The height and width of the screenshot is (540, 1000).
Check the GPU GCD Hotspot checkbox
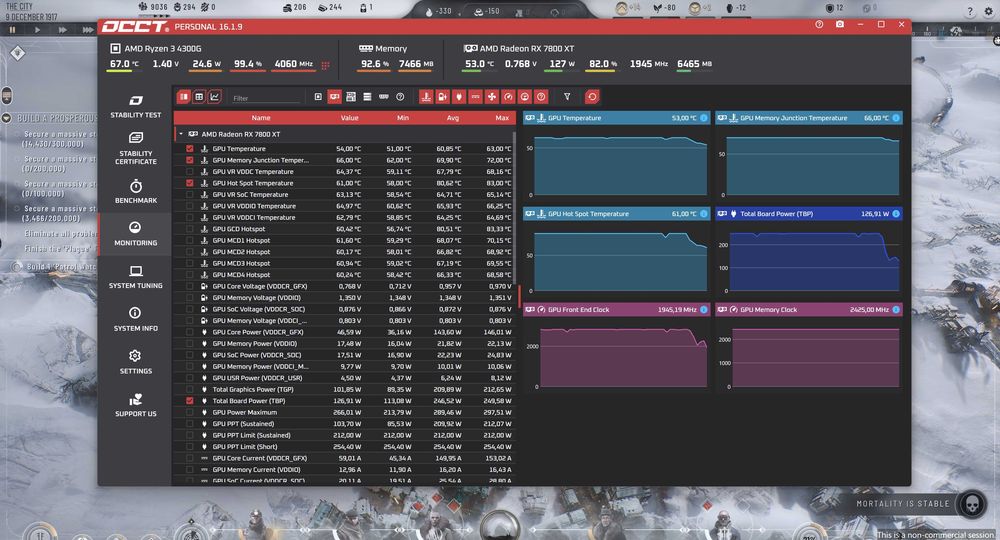(189, 229)
